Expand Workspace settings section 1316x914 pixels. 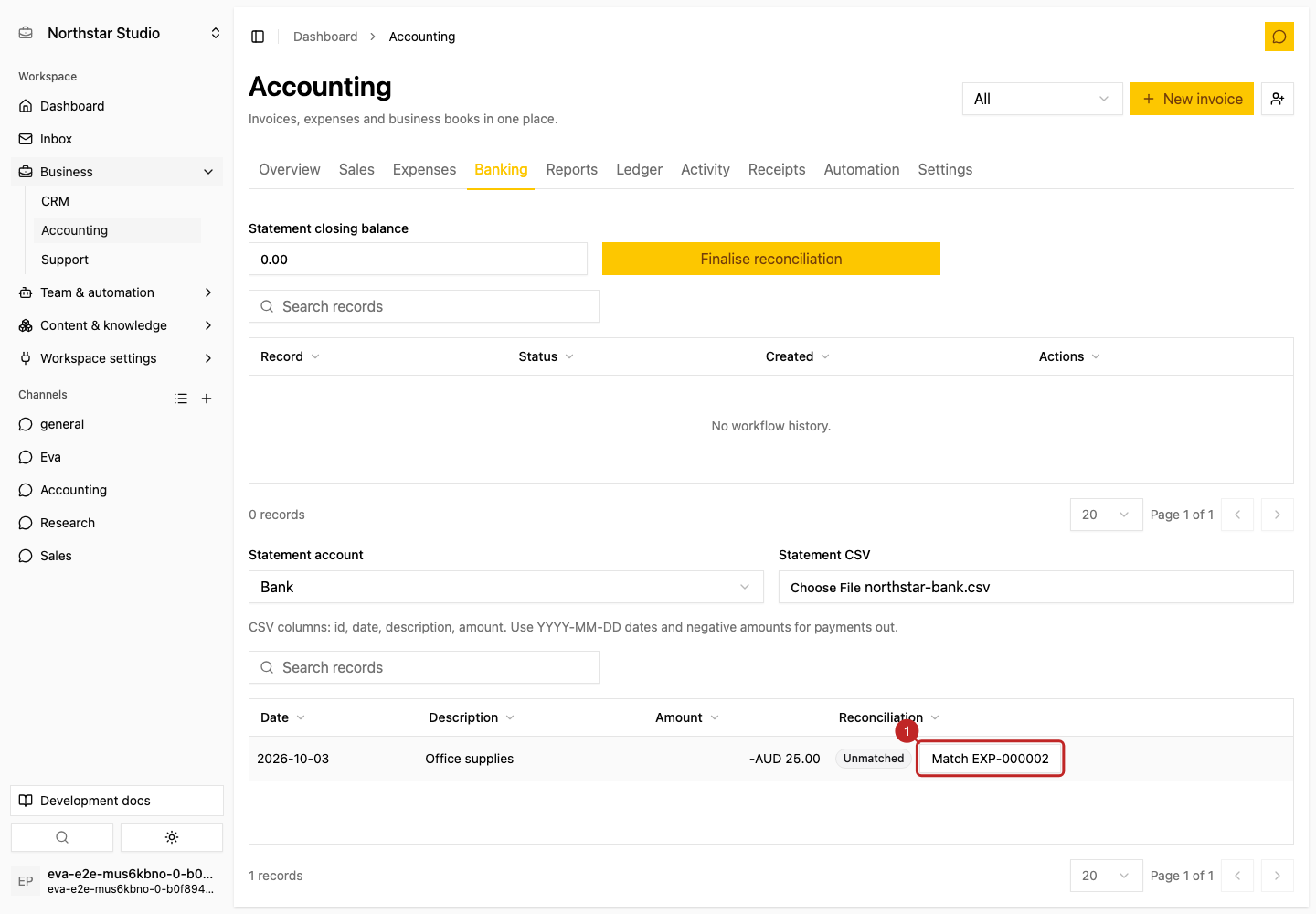[x=117, y=358]
